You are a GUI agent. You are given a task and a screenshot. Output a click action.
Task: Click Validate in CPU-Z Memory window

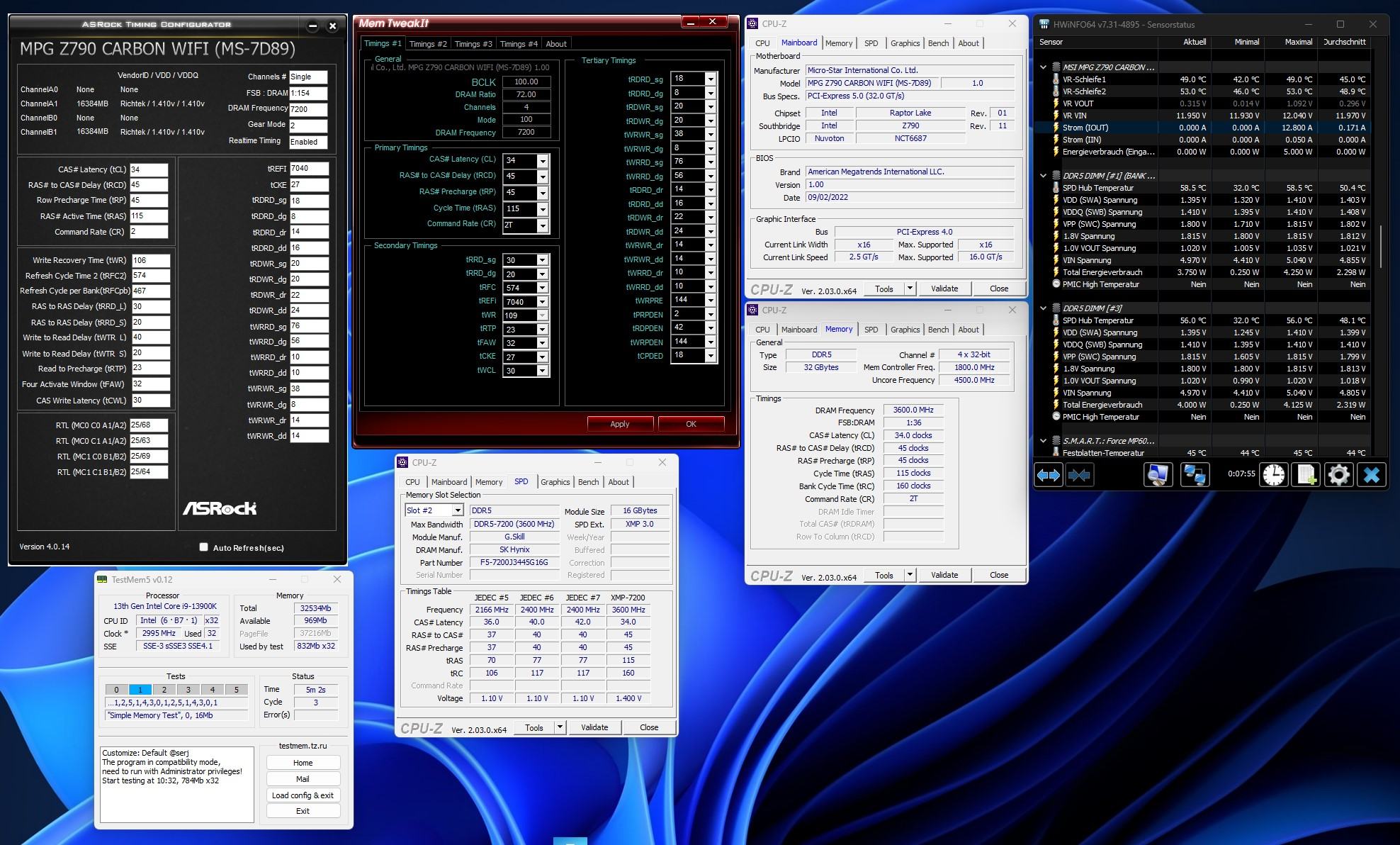[944, 575]
